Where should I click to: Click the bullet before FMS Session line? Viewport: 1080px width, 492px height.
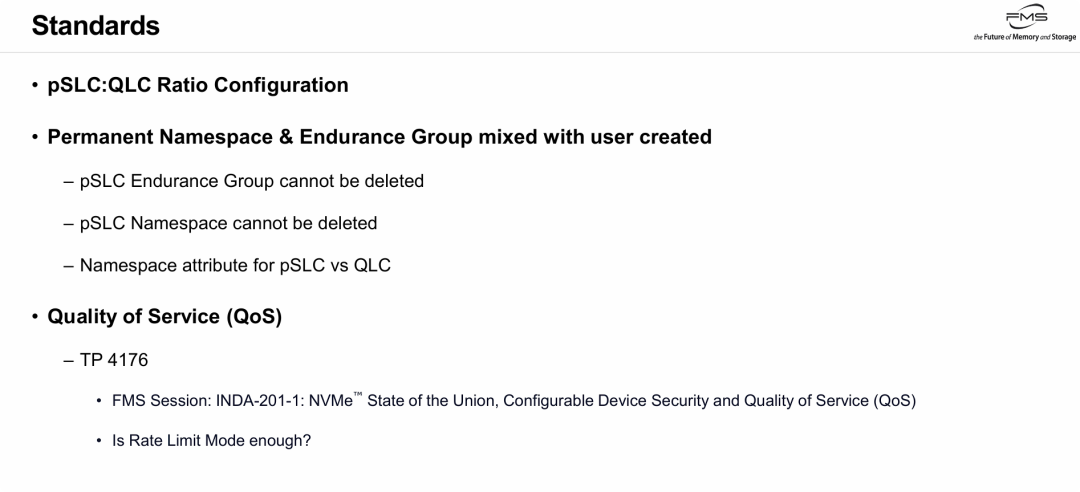coord(100,401)
